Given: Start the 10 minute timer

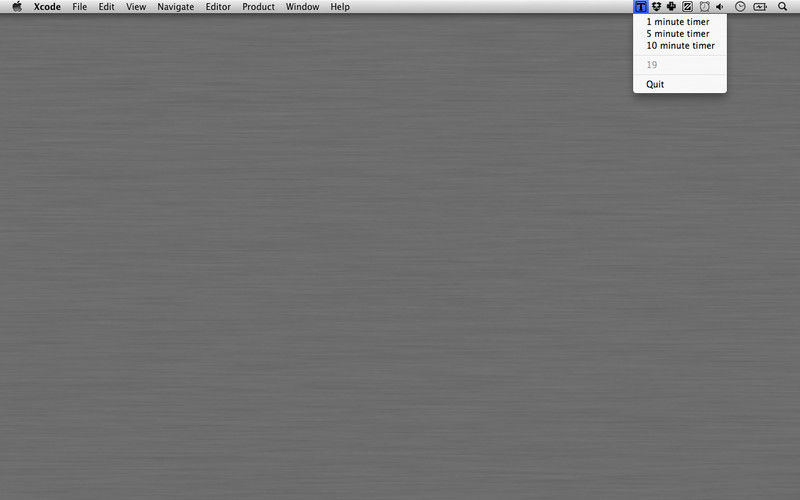Looking at the screenshot, I should pos(680,45).
